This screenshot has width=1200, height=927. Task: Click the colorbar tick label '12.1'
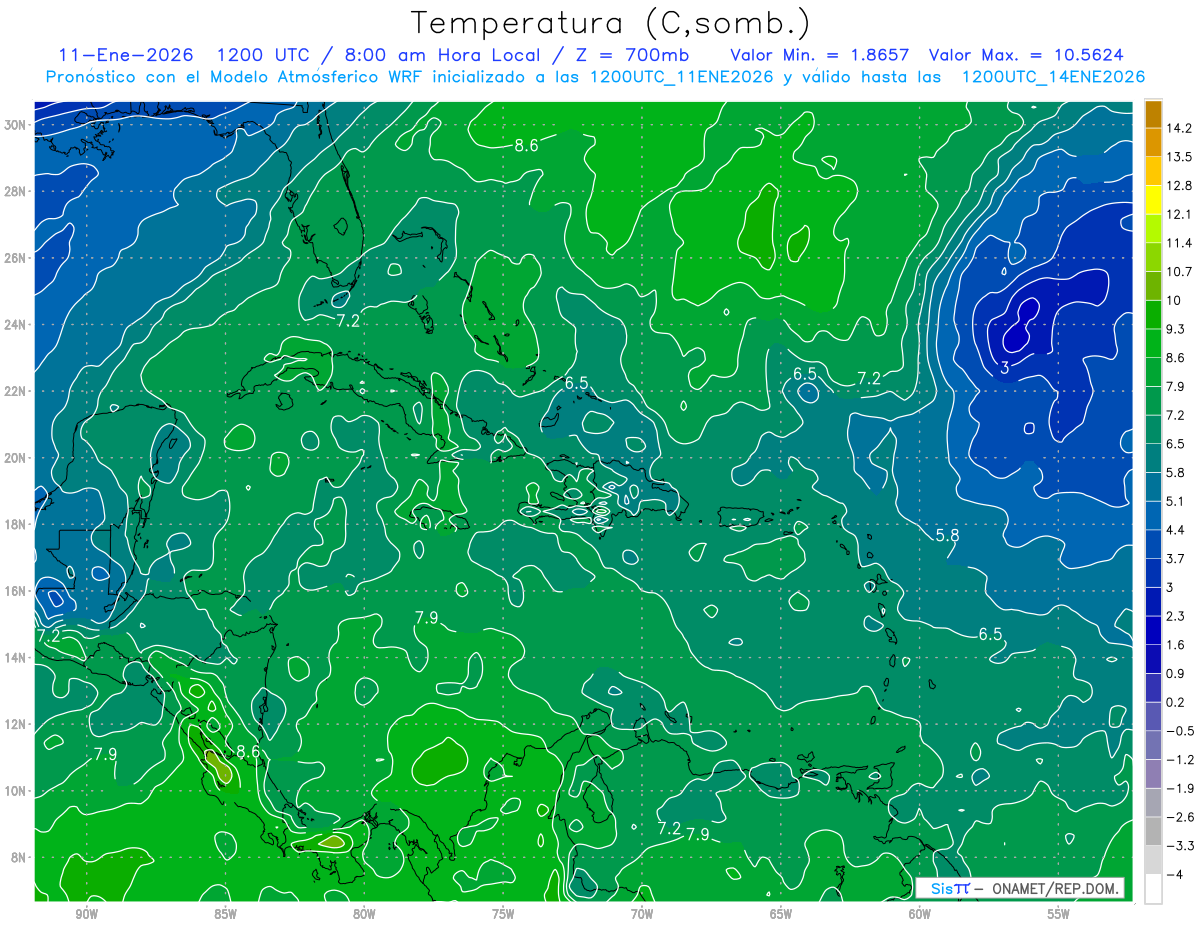click(x=1180, y=214)
